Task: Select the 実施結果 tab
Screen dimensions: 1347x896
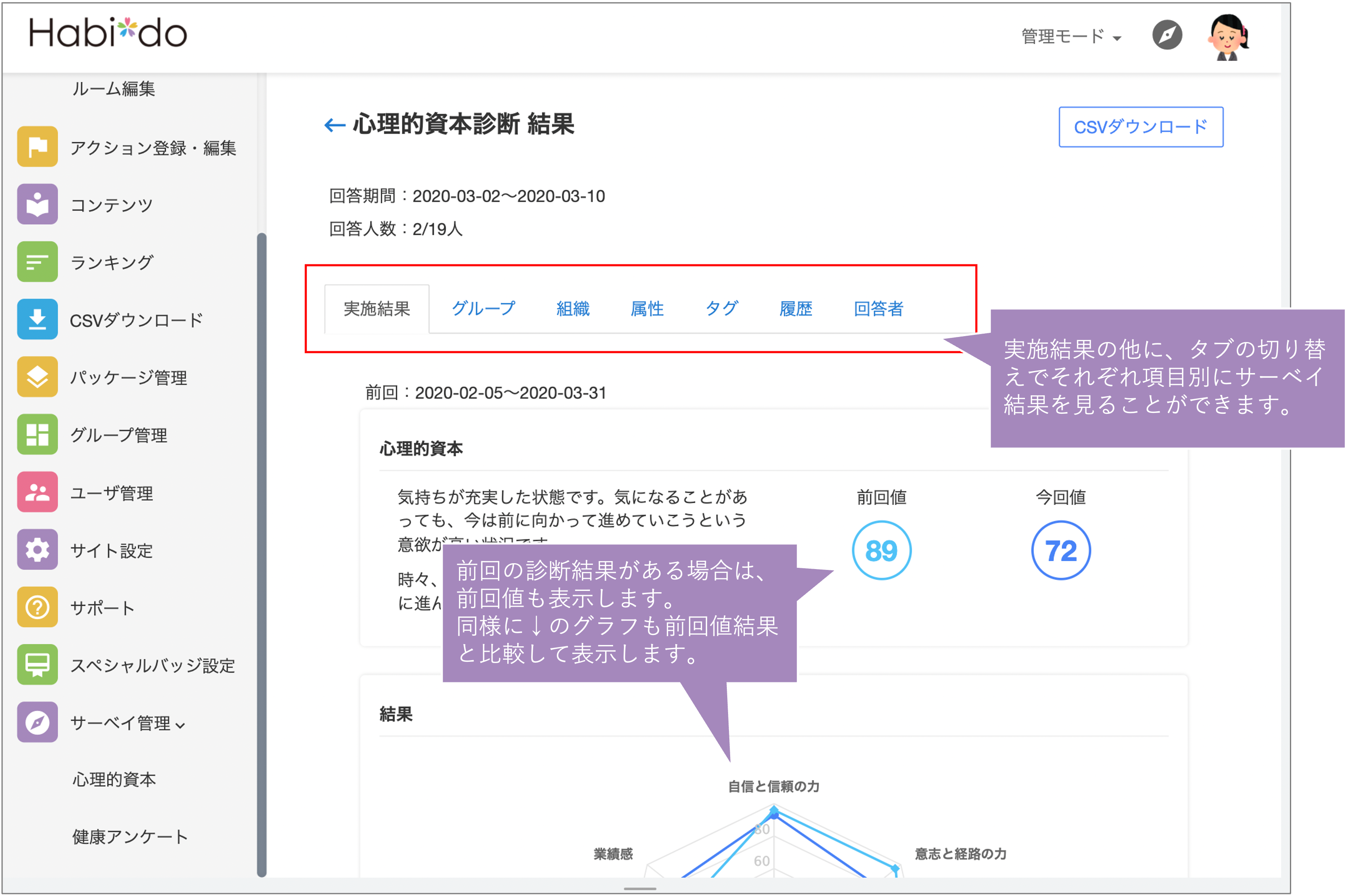Action: (x=377, y=309)
